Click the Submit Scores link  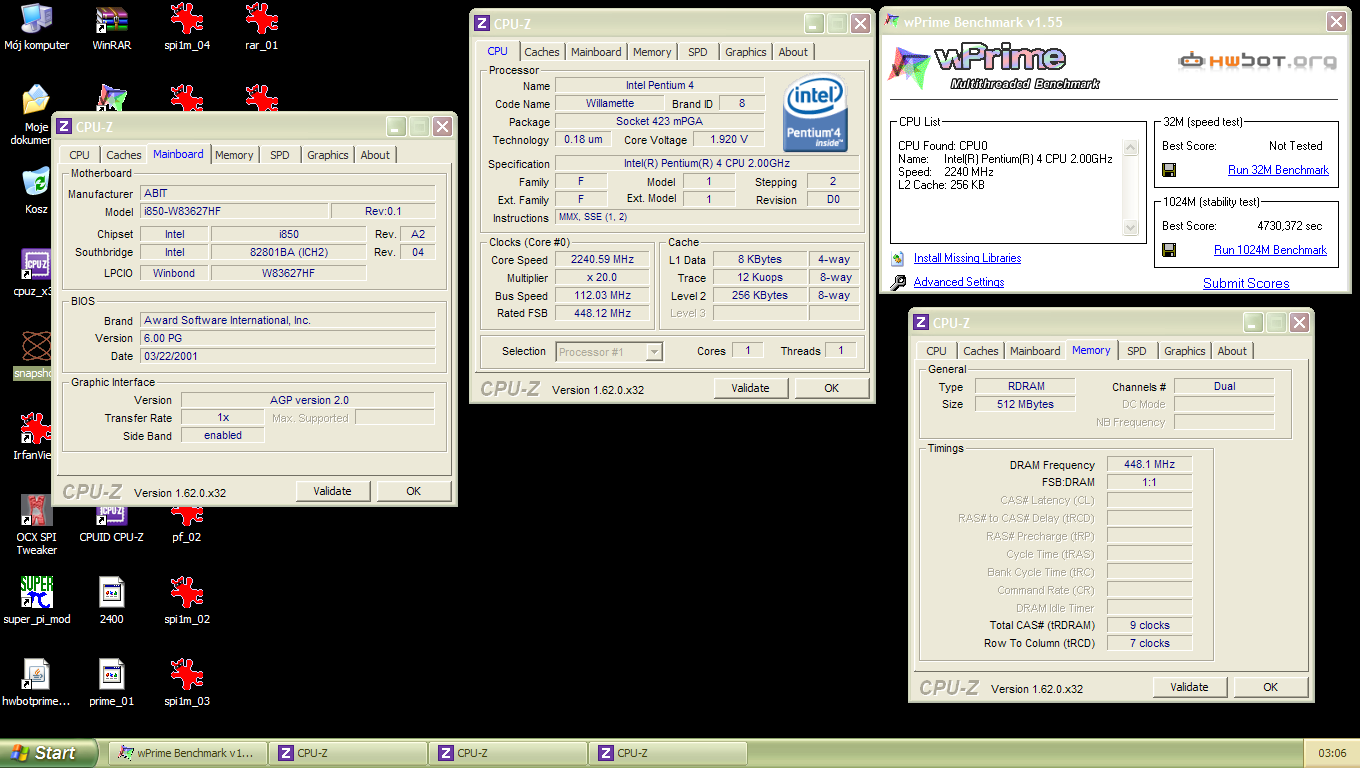coord(1246,283)
